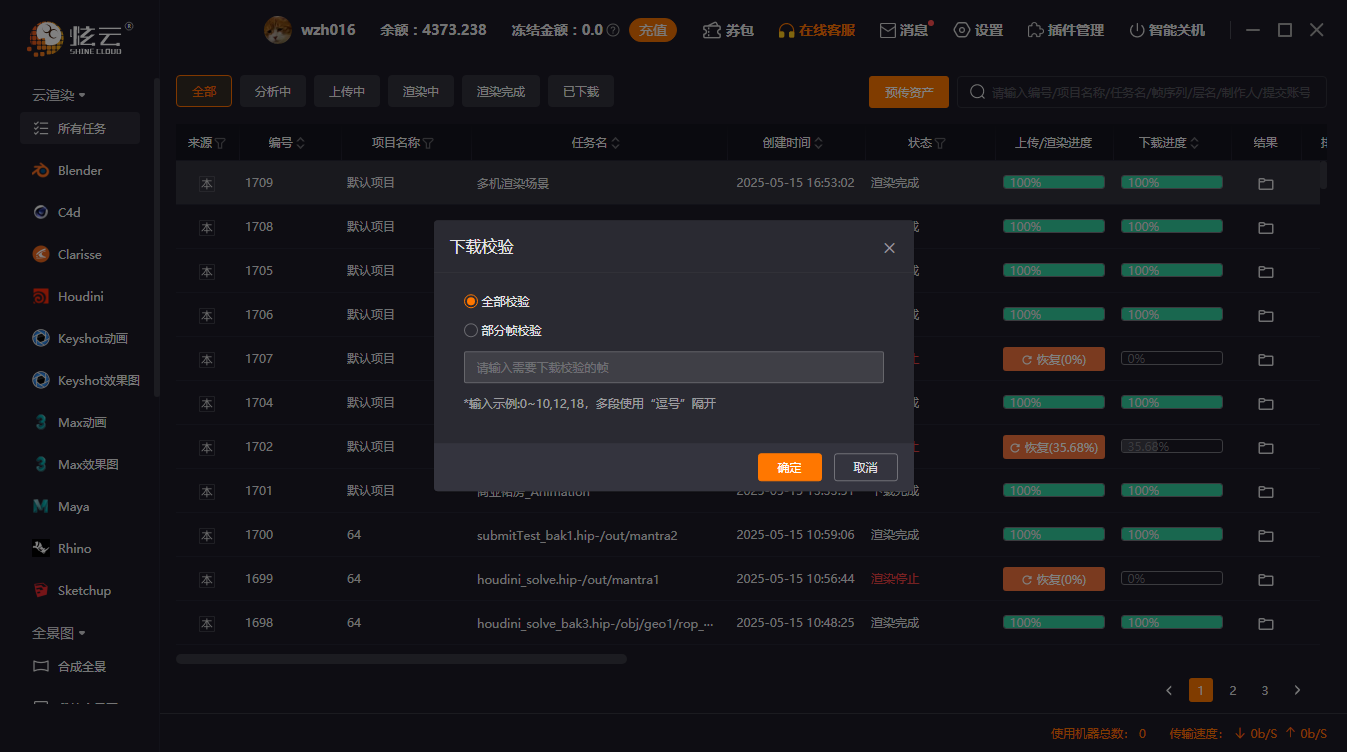Open result folder for task 1700
Screen dimensions: 1347x752
click(1265, 535)
